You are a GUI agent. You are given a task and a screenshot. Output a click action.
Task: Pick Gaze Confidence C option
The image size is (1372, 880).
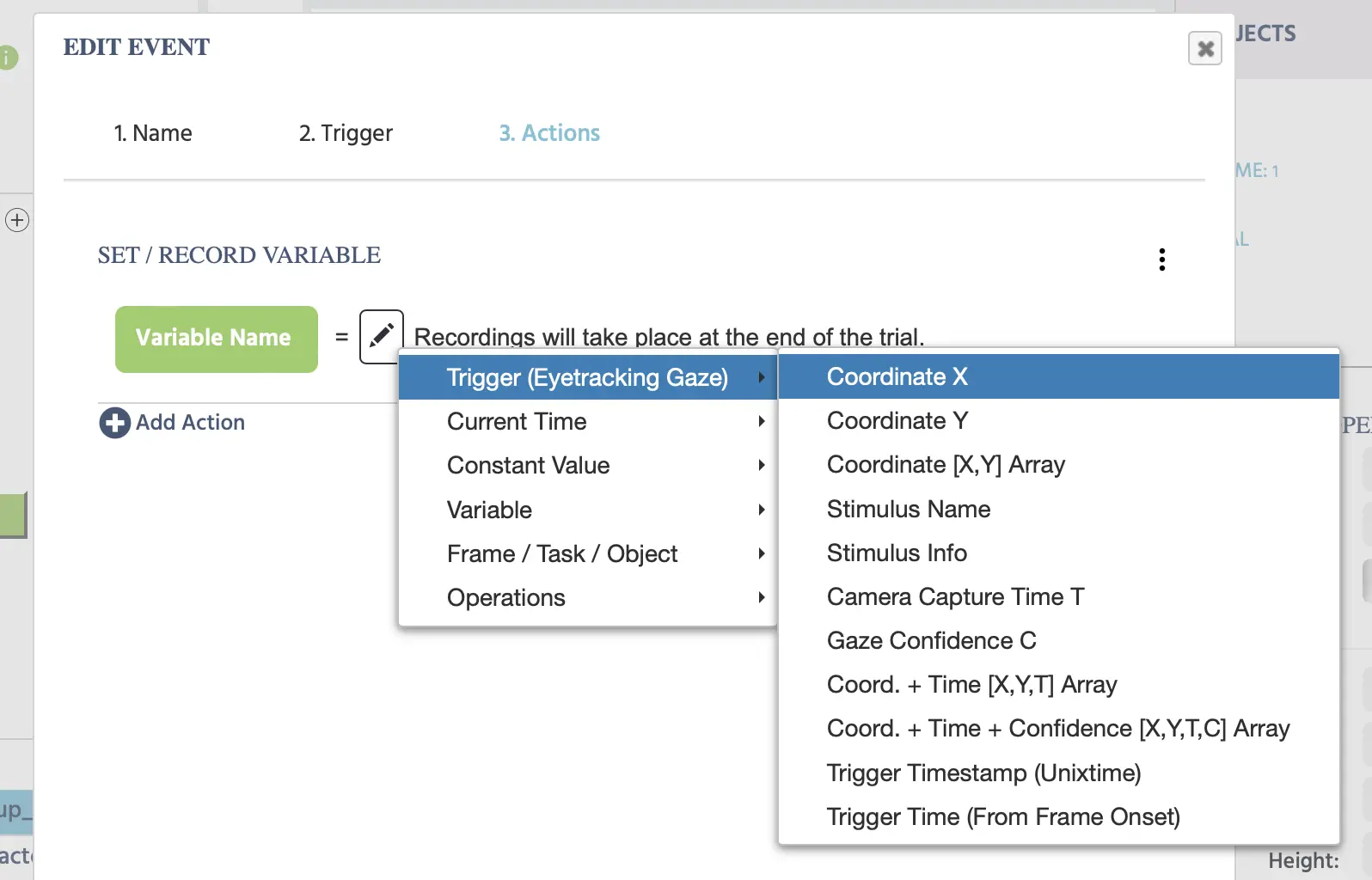(x=931, y=640)
